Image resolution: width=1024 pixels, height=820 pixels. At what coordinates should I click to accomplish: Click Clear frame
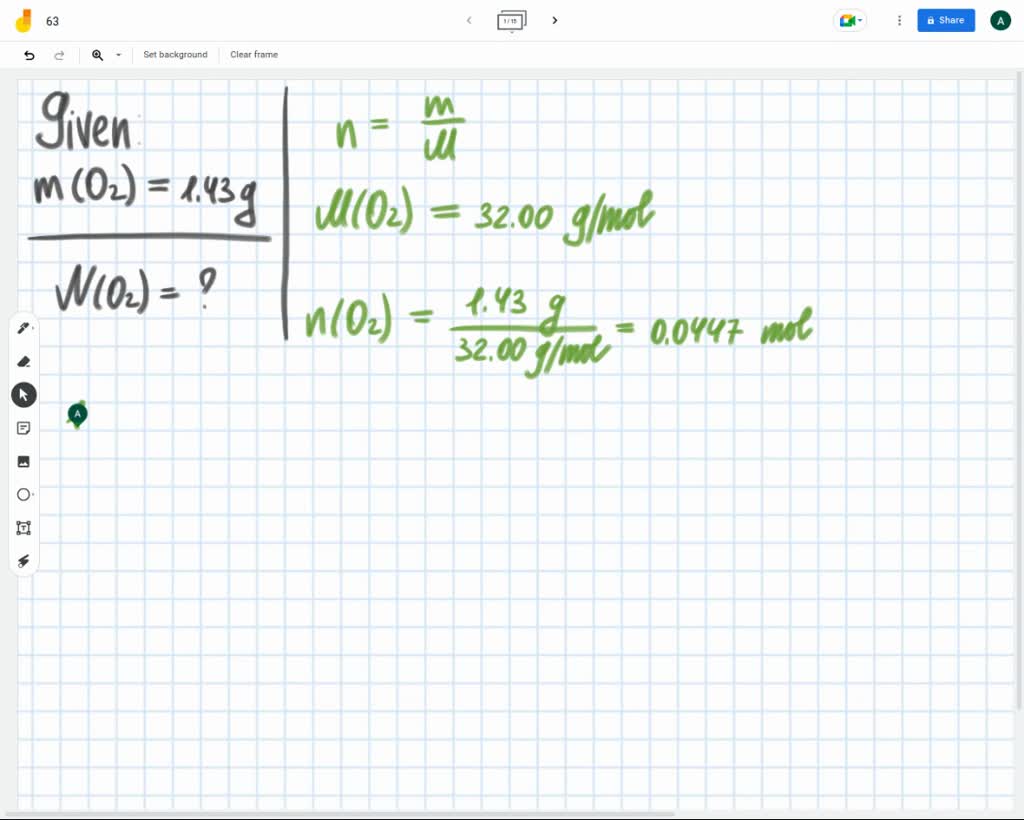click(x=253, y=55)
